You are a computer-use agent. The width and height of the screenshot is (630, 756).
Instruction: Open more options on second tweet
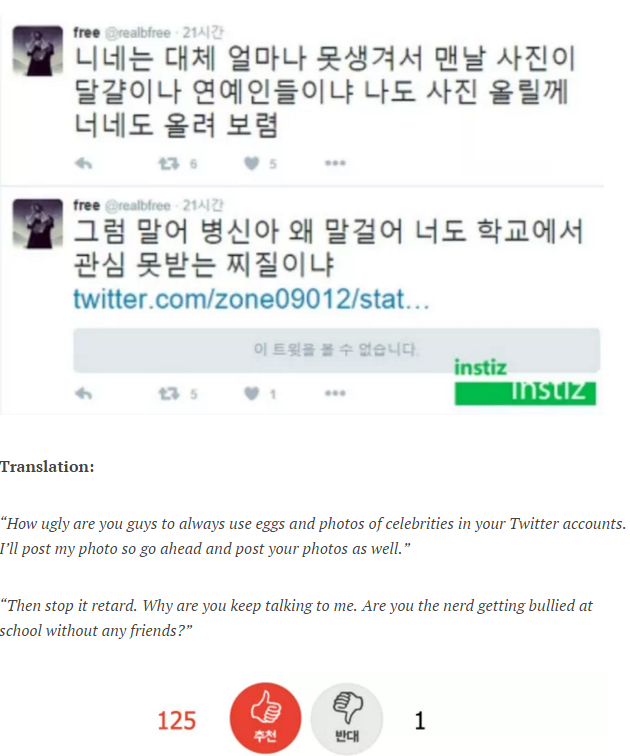coord(335,393)
